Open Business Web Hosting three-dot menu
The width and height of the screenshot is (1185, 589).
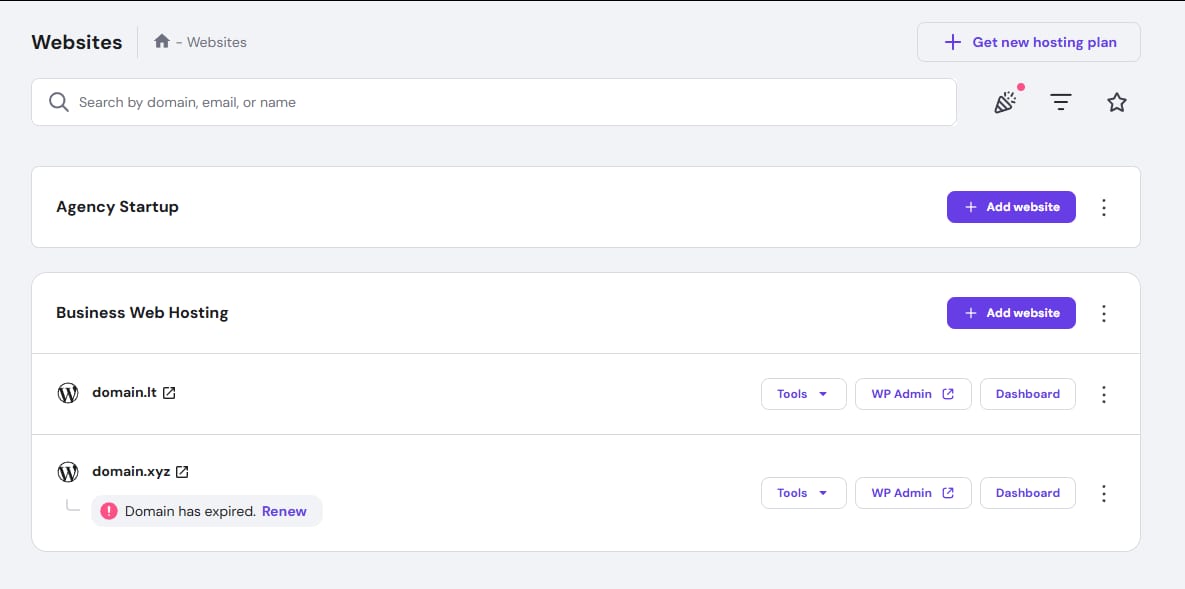[x=1104, y=313]
